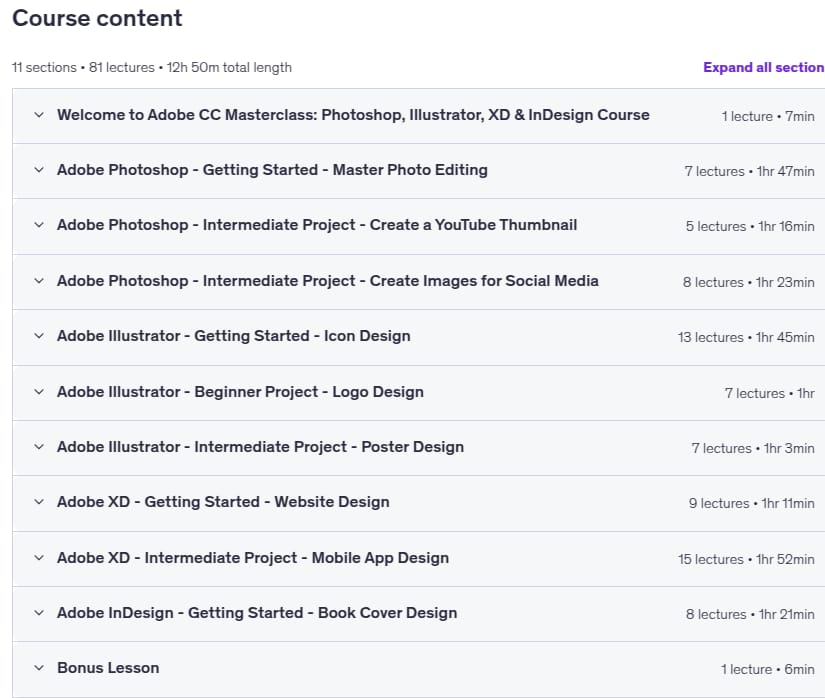Click the '5 lectures • 1hr 16min' text
The height and width of the screenshot is (698, 825).
click(x=750, y=226)
